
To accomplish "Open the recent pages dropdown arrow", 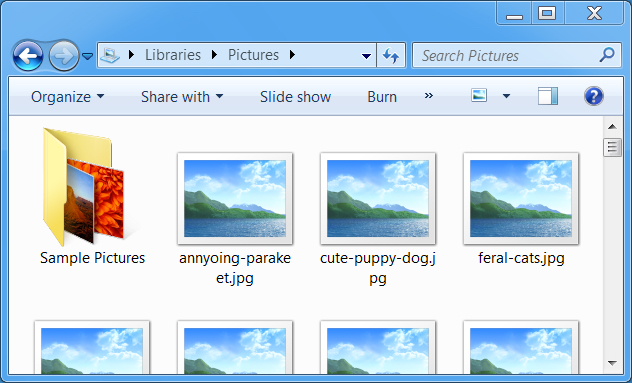I will coord(87,56).
